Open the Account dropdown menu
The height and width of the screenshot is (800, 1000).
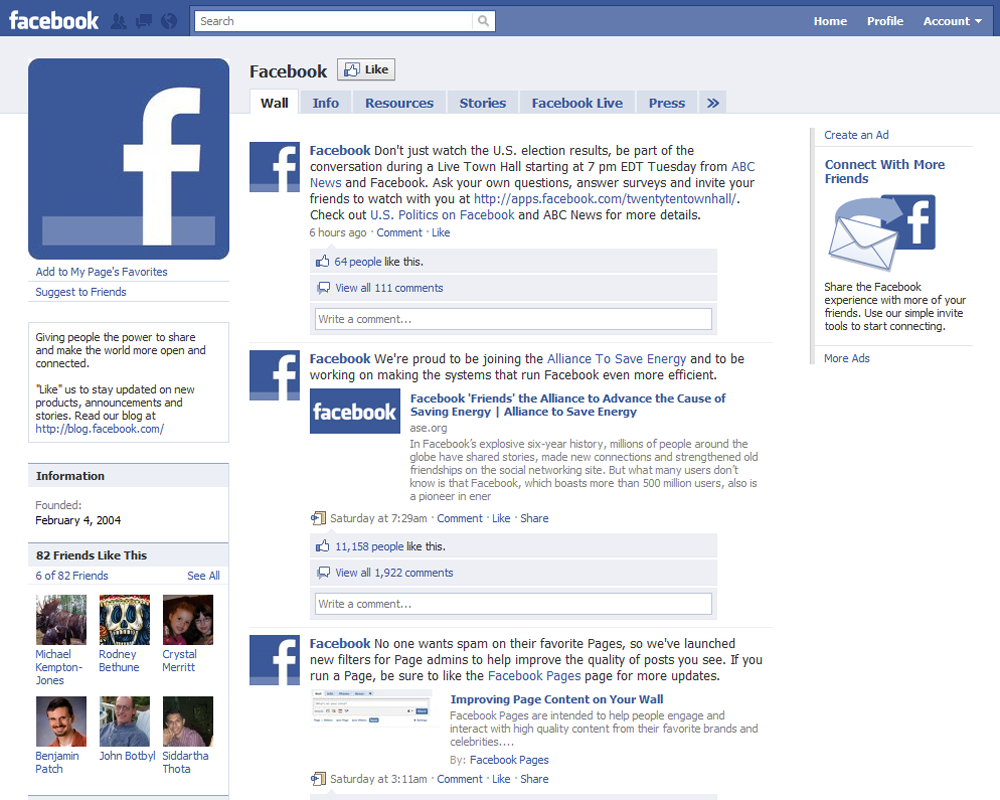pyautogui.click(x=952, y=21)
